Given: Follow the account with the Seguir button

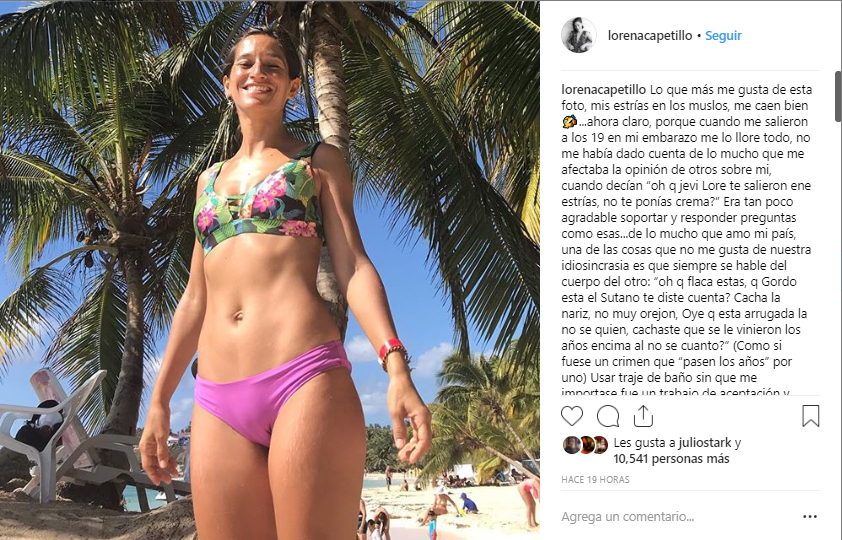Looking at the screenshot, I should 723,35.
